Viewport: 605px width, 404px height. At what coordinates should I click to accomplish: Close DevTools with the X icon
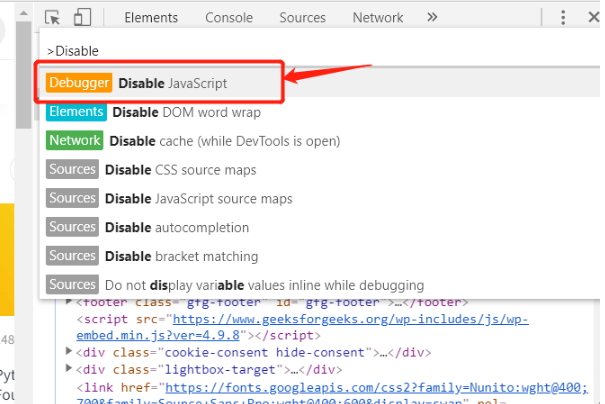click(593, 17)
